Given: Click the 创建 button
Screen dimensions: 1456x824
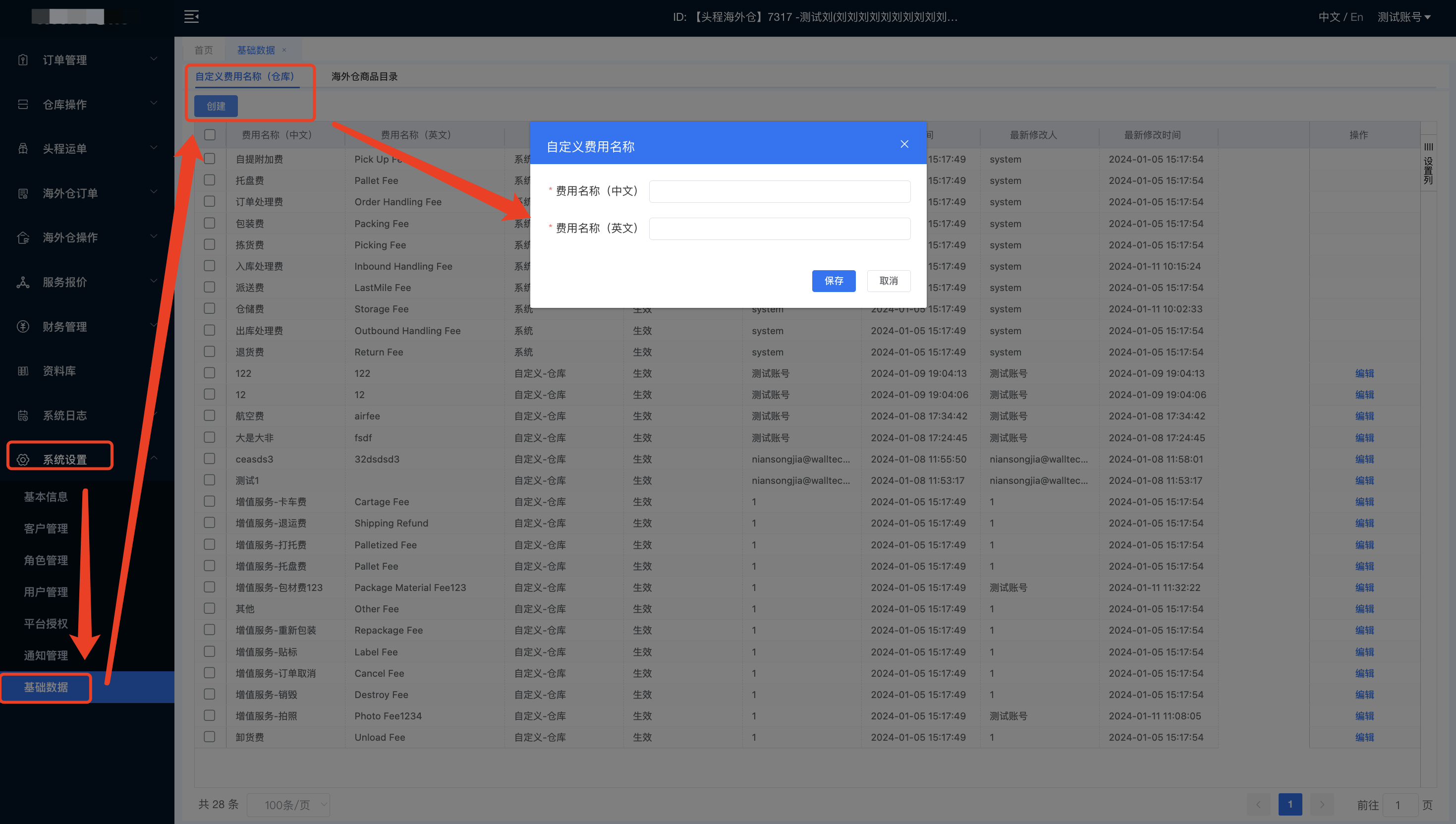Looking at the screenshot, I should [x=216, y=106].
